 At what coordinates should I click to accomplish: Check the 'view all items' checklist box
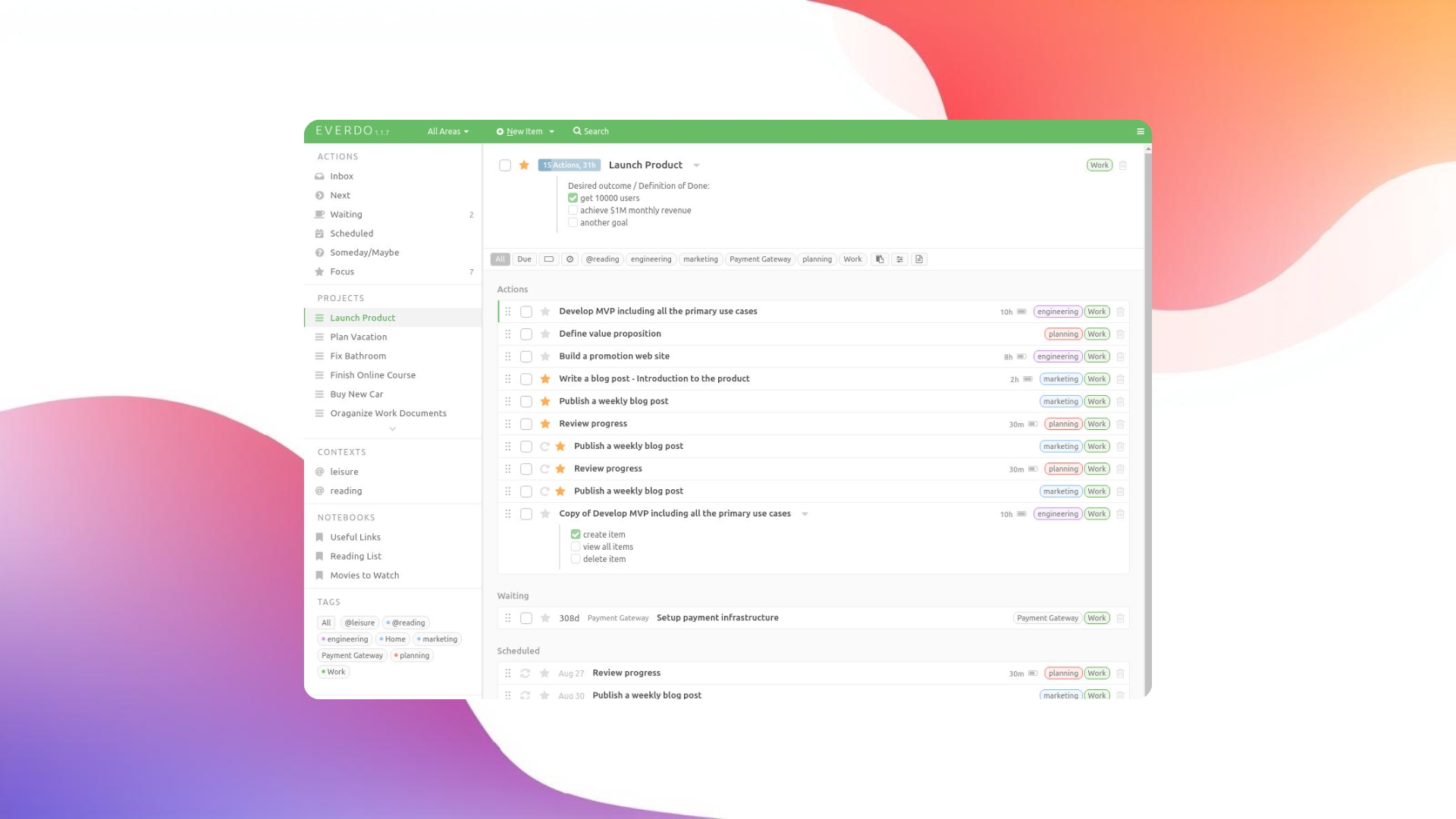click(576, 547)
